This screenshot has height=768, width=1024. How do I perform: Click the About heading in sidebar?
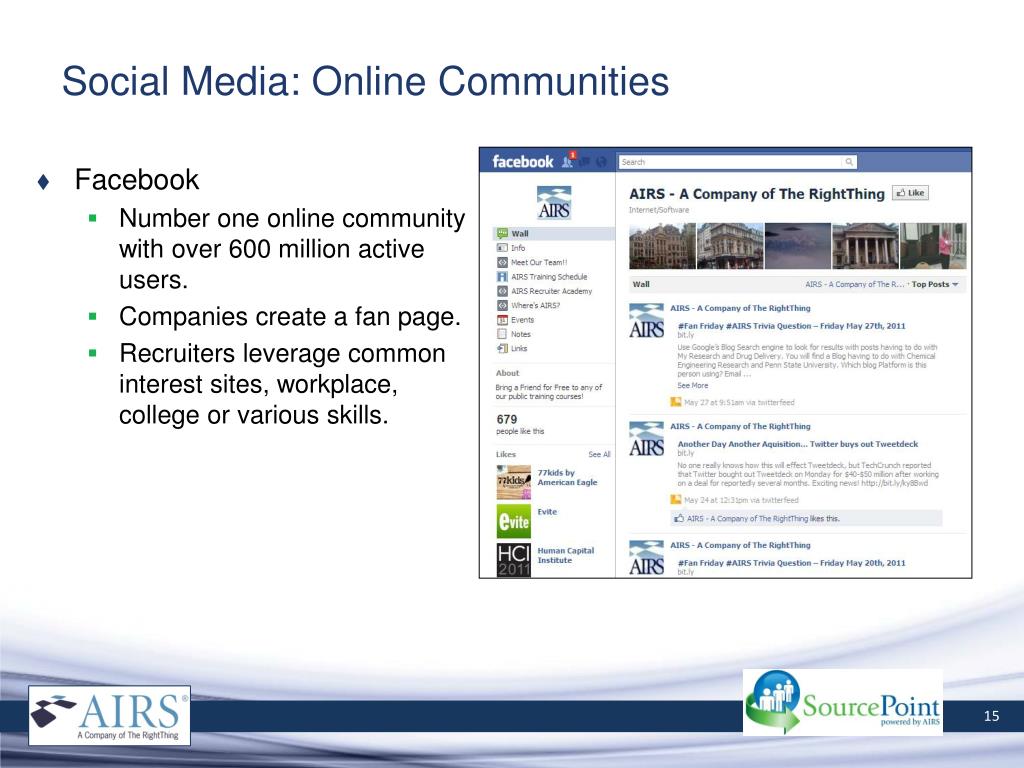coord(507,373)
